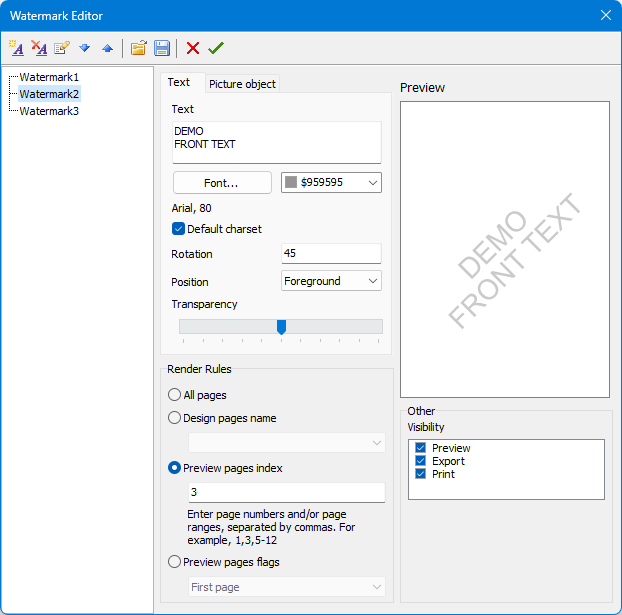Save watermarks using the floppy disk icon
Image resolution: width=622 pixels, height=615 pixels.
pos(161,48)
